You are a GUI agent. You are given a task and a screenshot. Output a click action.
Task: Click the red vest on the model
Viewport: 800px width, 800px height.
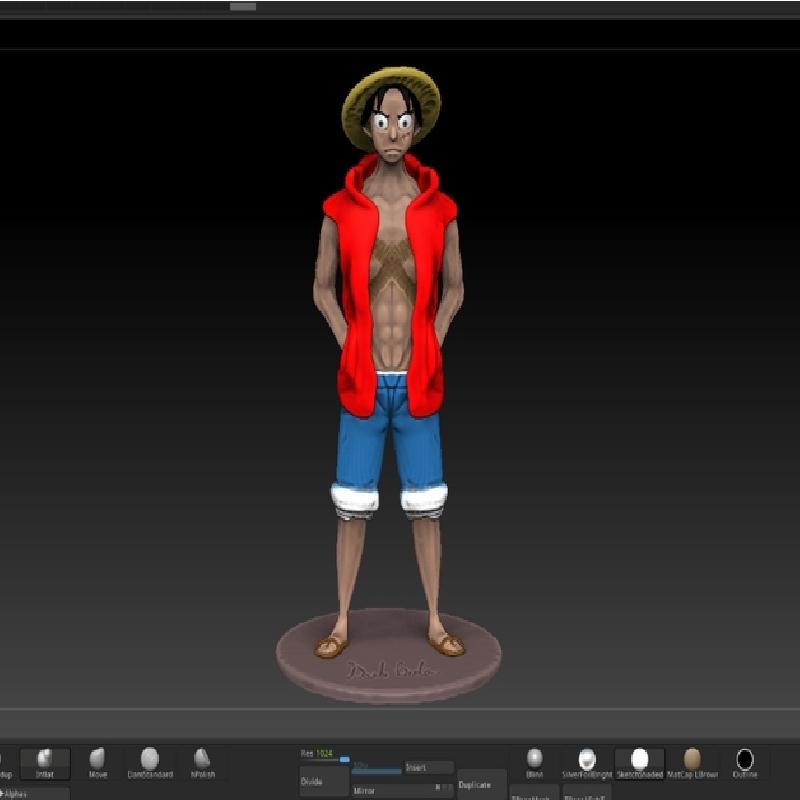tap(350, 300)
